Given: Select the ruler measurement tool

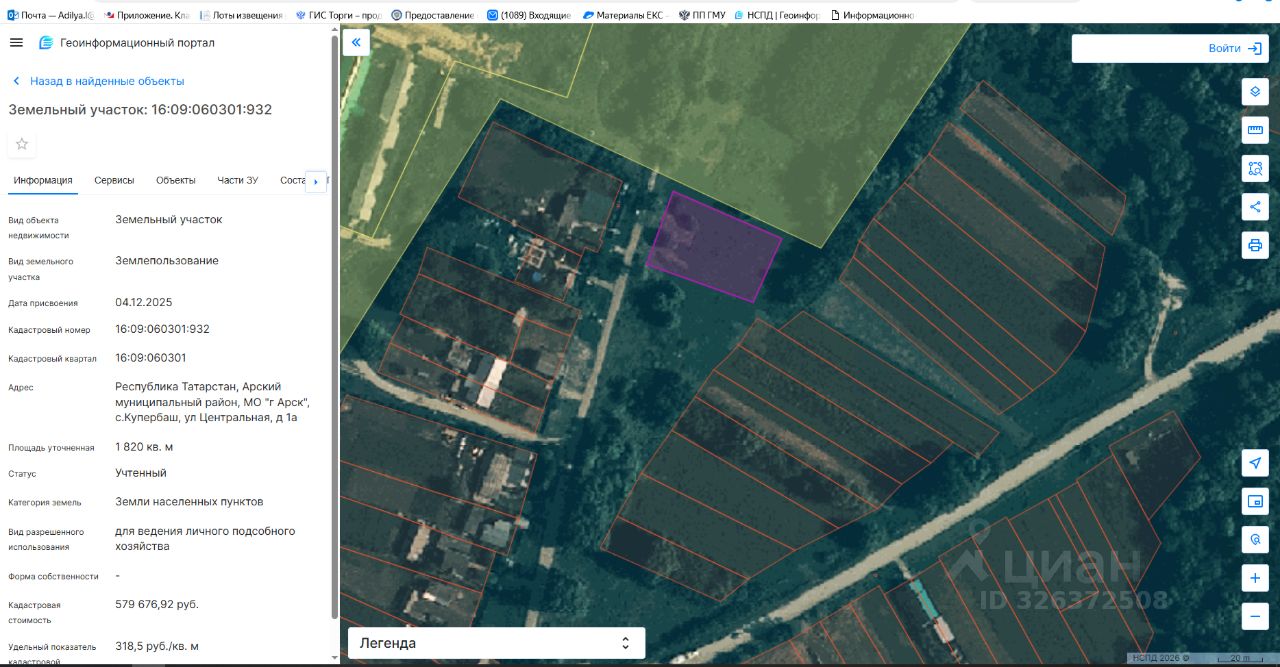Looking at the screenshot, I should tap(1255, 130).
